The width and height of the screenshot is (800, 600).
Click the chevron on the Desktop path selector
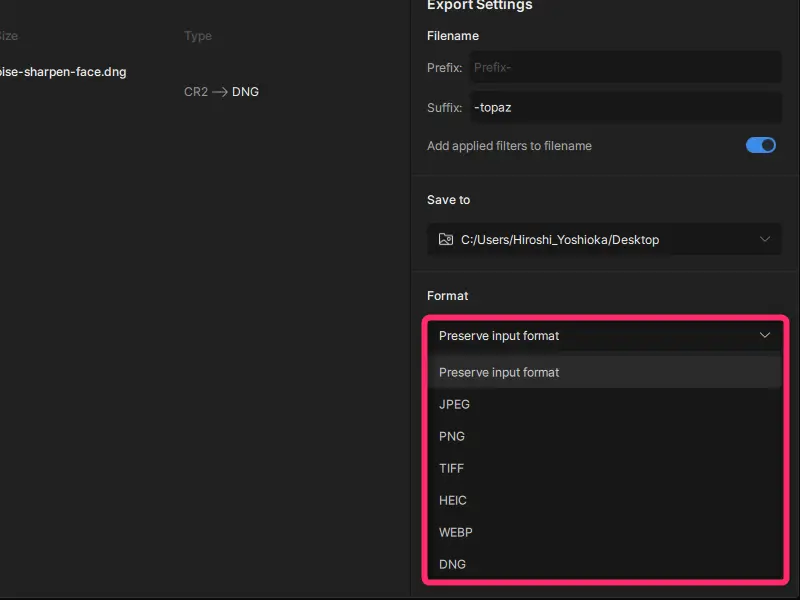(x=765, y=240)
